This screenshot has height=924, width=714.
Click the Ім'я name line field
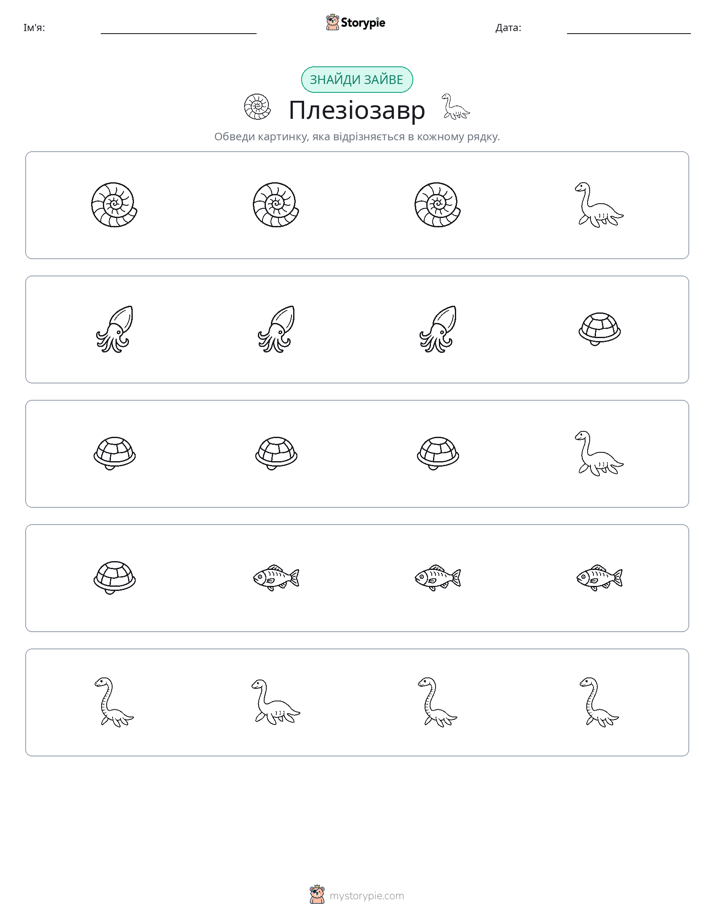178,28
